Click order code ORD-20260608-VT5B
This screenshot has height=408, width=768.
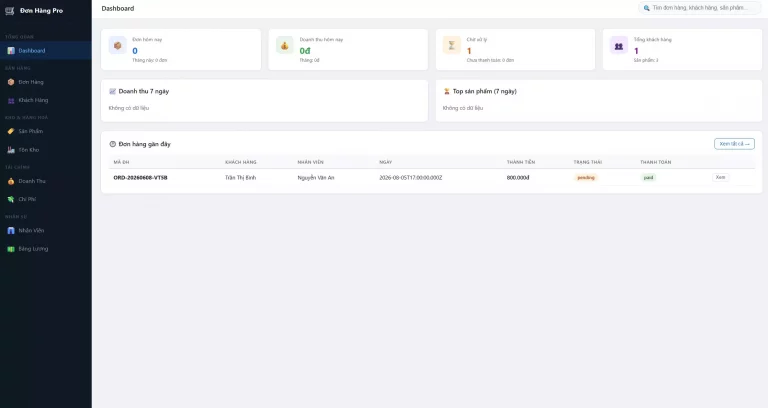[x=140, y=178]
